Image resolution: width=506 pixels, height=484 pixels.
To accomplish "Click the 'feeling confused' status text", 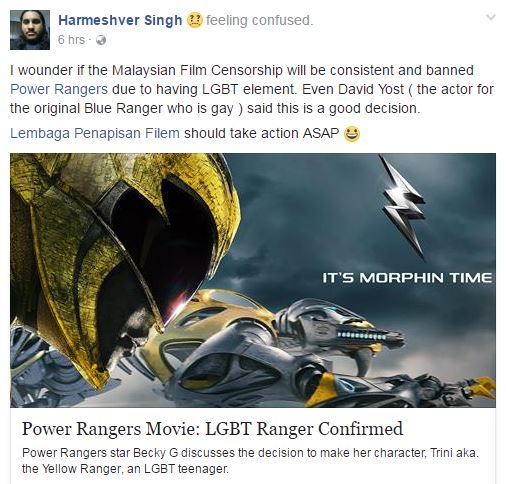I will coord(260,20).
